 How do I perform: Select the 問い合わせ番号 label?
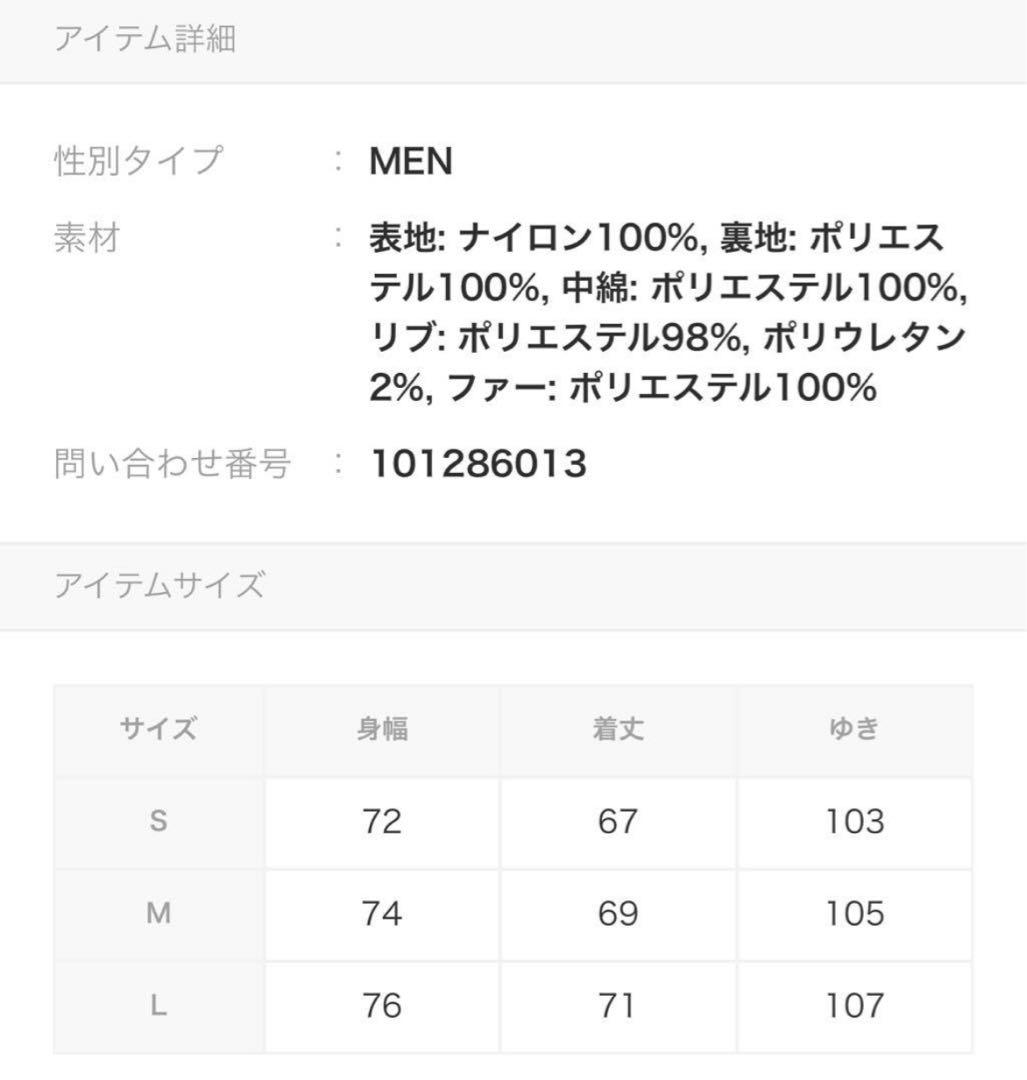tap(172, 463)
